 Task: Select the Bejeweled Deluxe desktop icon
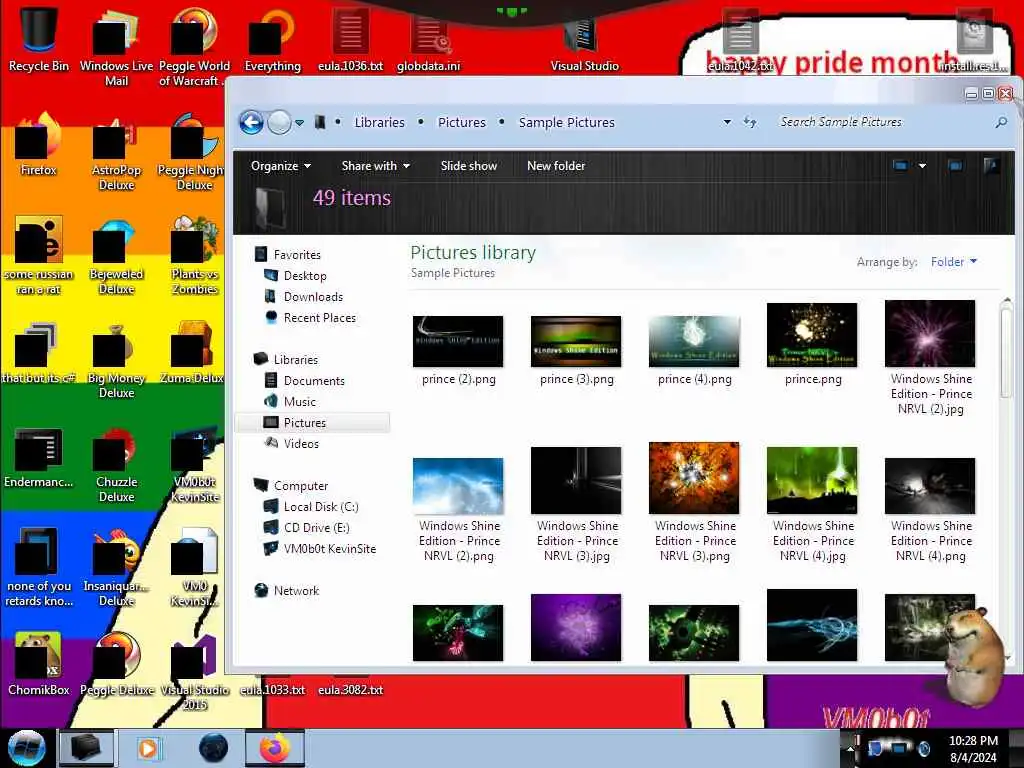tap(116, 255)
